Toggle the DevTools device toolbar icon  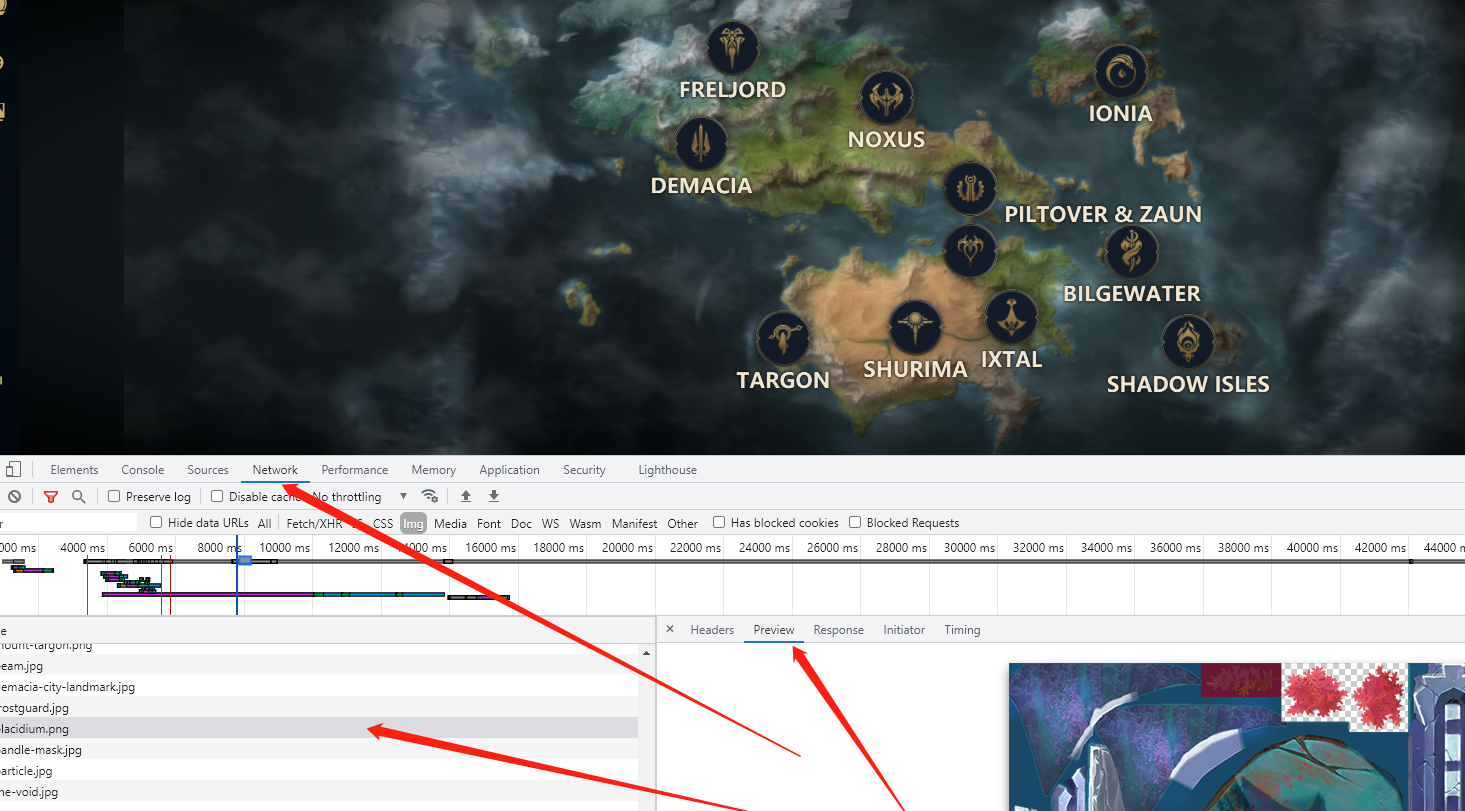[x=13, y=469]
